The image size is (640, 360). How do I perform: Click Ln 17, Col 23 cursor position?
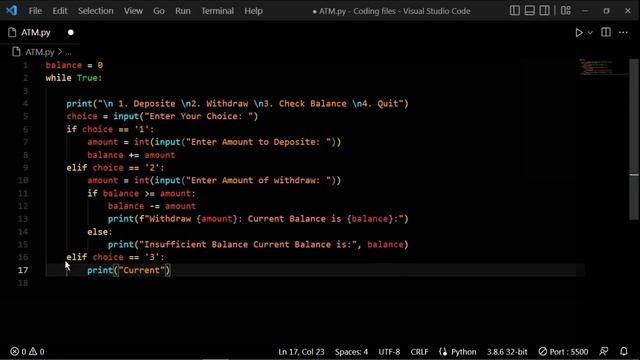301,352
